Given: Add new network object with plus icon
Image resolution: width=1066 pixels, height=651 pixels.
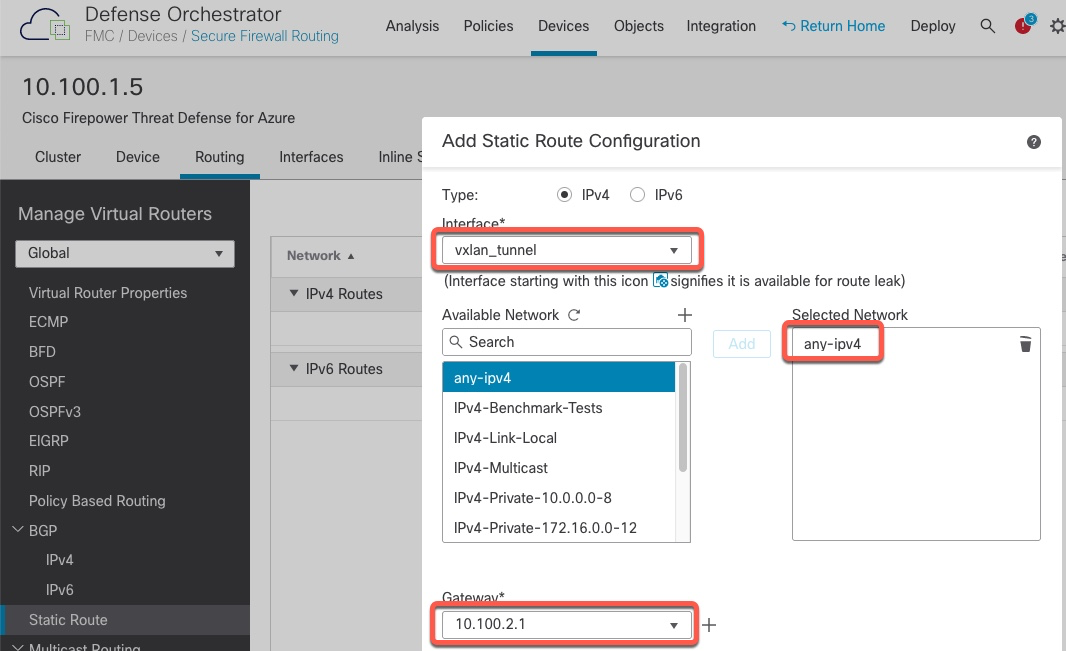Looking at the screenshot, I should coord(685,315).
